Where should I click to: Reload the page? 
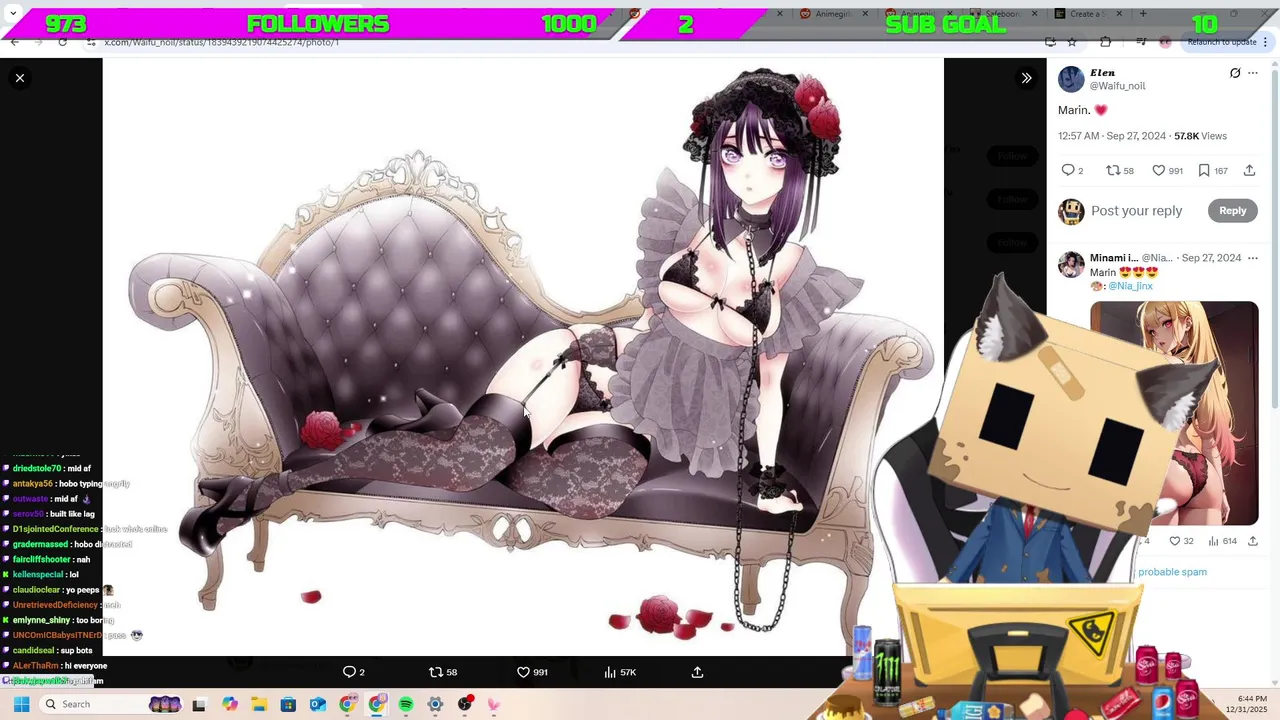[63, 42]
